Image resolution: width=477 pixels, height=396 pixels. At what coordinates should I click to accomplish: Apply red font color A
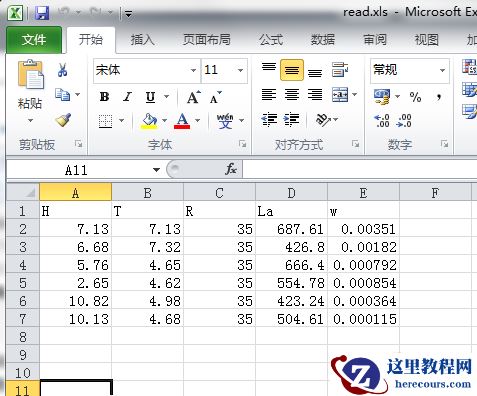click(182, 121)
